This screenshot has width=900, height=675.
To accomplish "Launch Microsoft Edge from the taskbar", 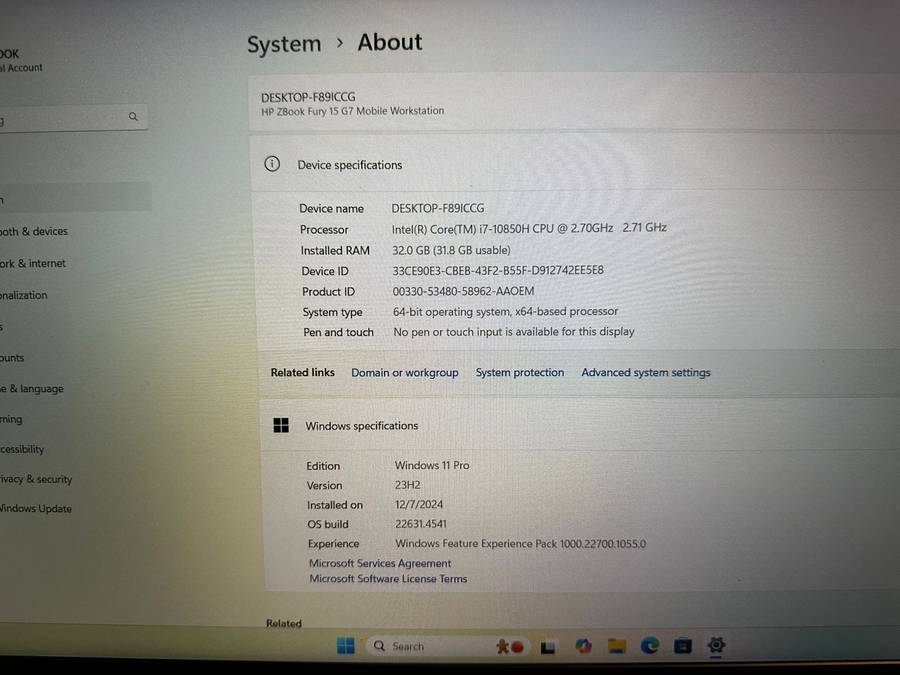I will click(651, 647).
